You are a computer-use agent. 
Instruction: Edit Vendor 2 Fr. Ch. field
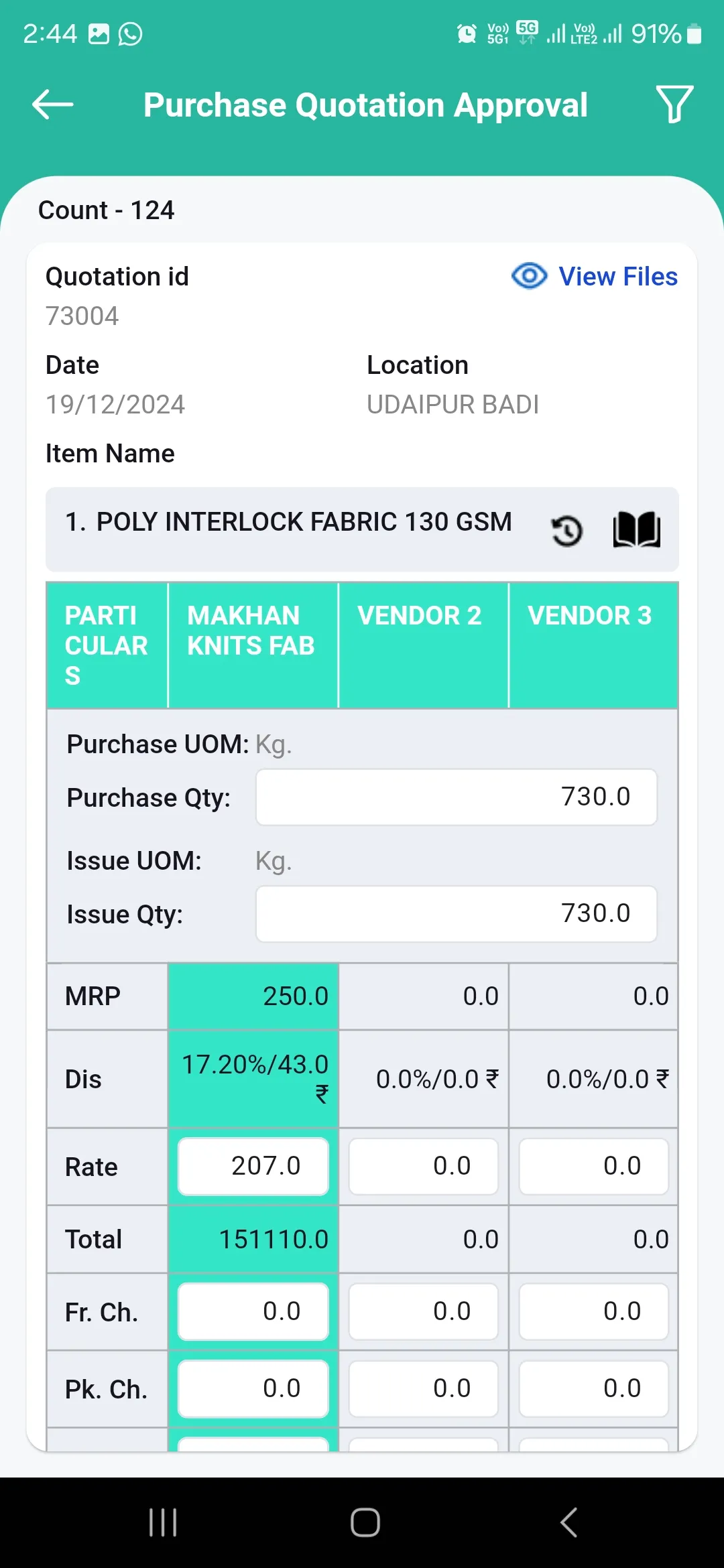[x=424, y=1312]
